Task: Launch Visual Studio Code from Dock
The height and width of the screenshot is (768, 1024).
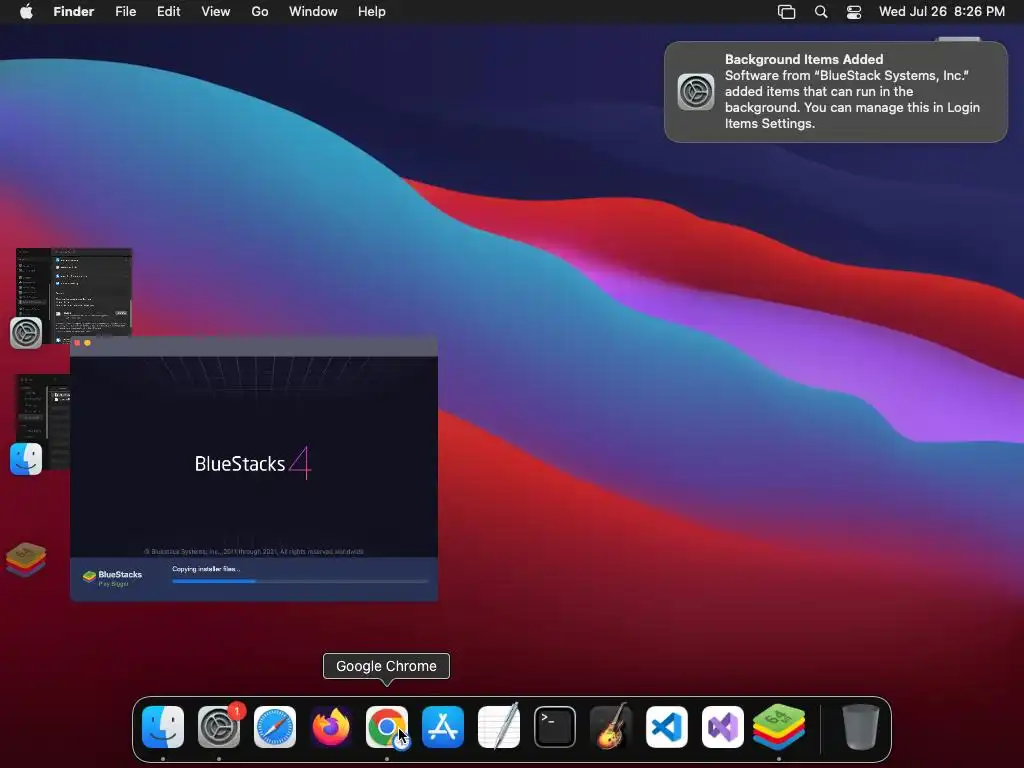Action: coord(667,727)
